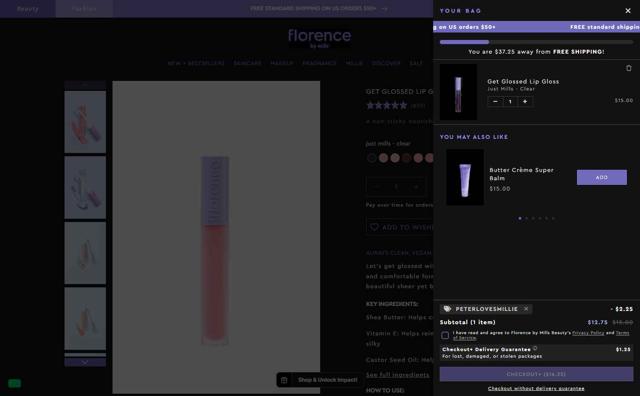This screenshot has width=640, height=396.
Task: Select the third shade swatch
Action: [395, 158]
